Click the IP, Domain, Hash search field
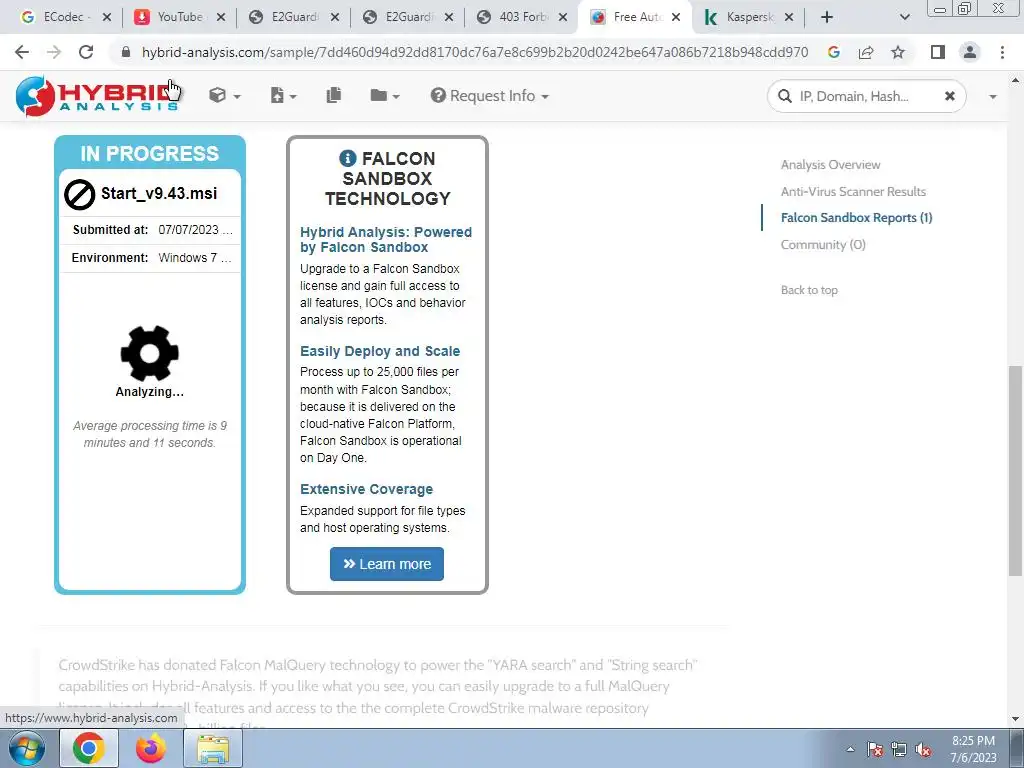 click(x=865, y=97)
